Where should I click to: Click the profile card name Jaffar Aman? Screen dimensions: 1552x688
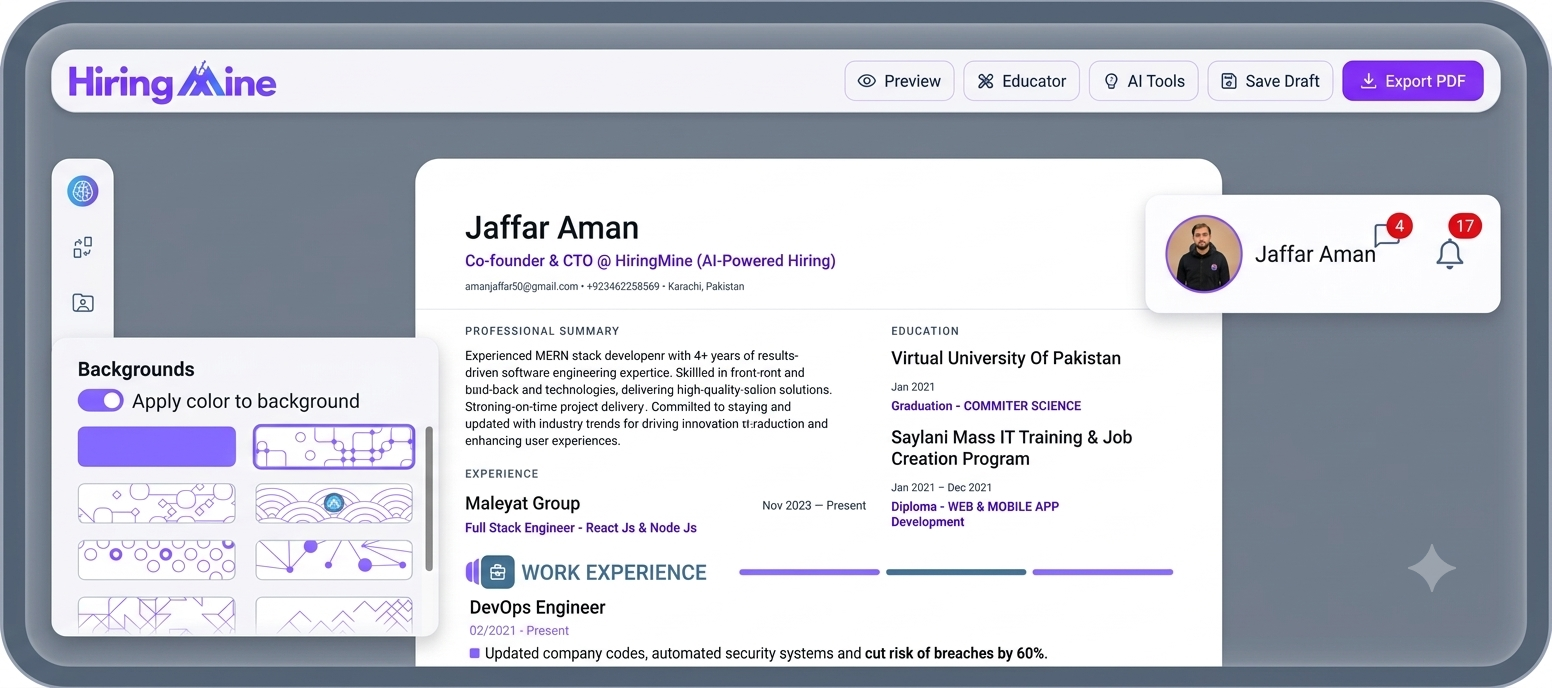click(1315, 254)
